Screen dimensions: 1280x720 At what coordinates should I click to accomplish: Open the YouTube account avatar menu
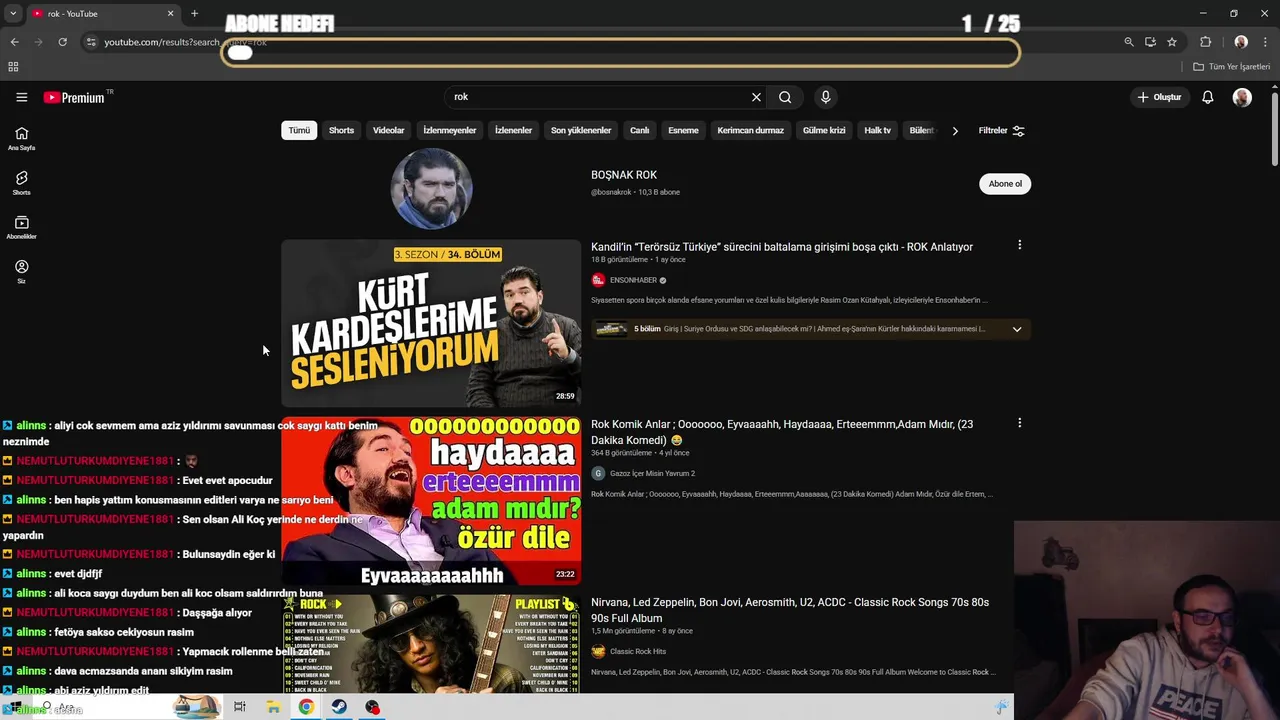(x=1242, y=97)
